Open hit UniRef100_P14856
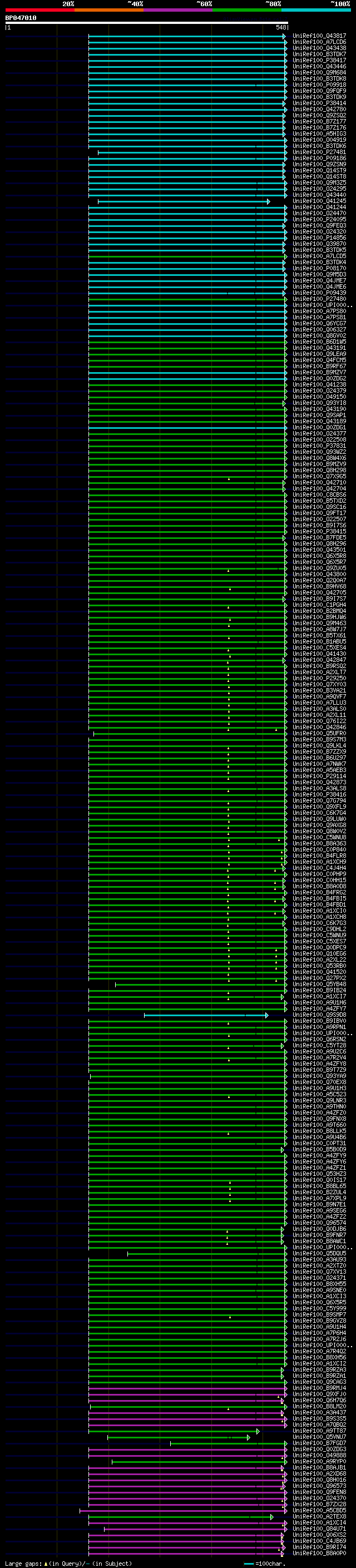Screen dimensions: 356x1568 tap(319, 238)
